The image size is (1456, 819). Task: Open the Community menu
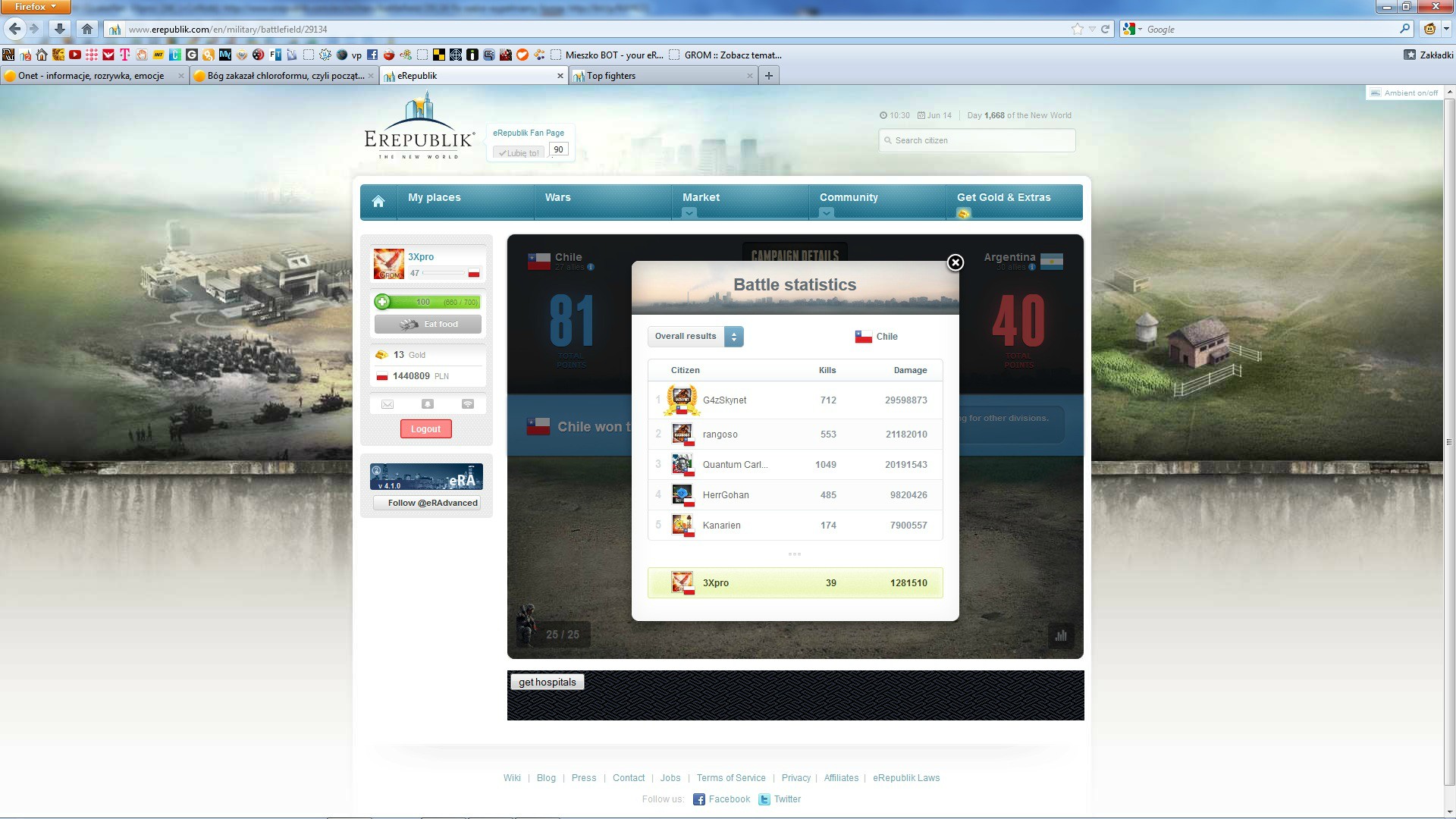coord(849,197)
